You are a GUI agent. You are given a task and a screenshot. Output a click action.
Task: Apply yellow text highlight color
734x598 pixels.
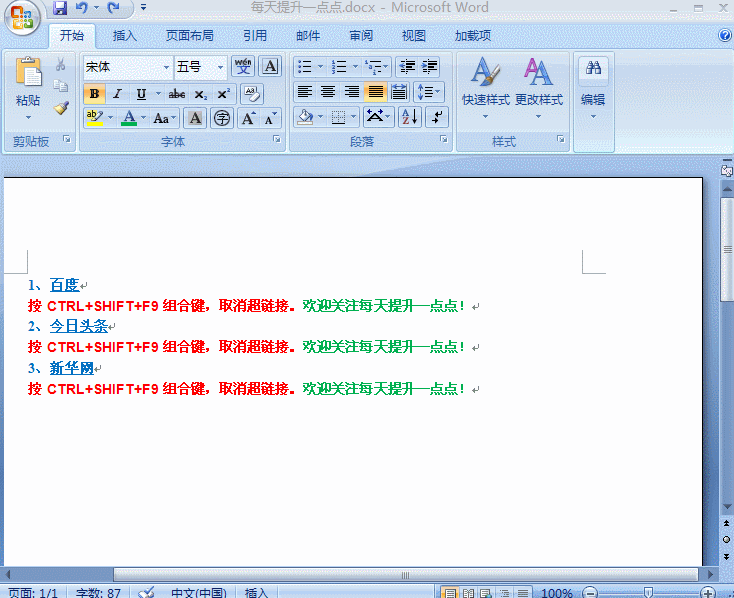coord(95,118)
